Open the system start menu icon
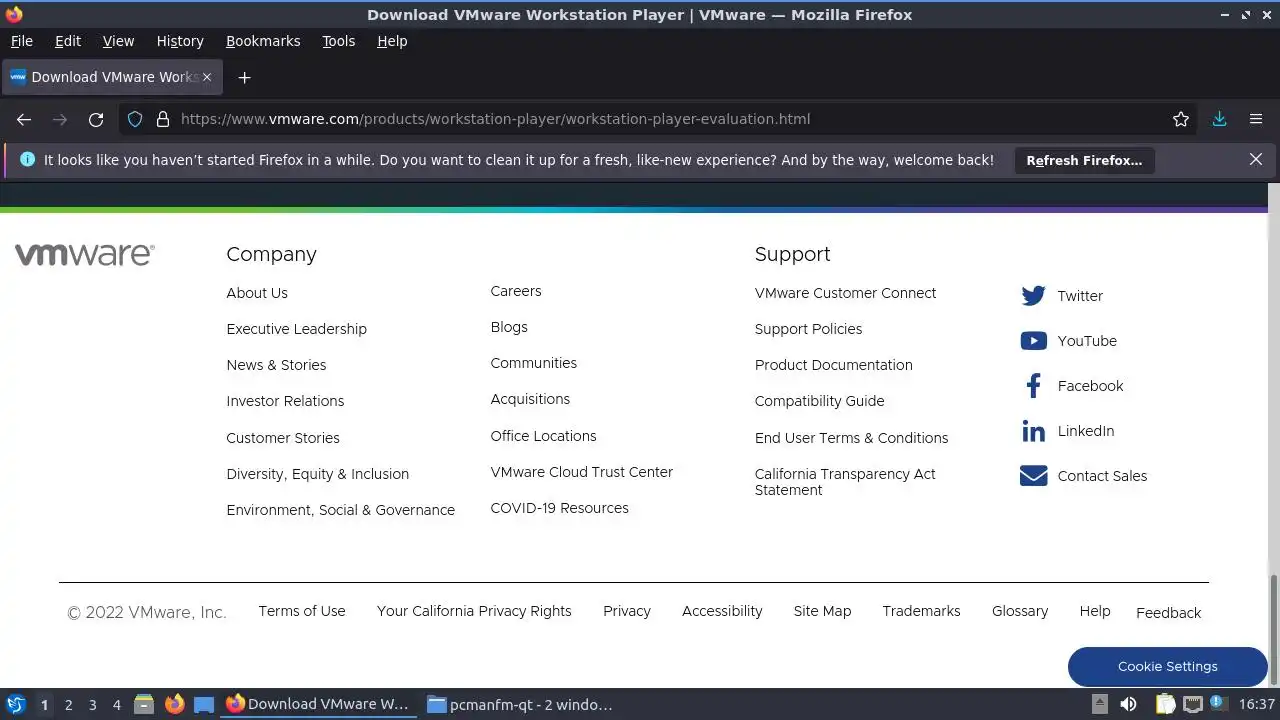This screenshot has height=720, width=1280. tap(15, 704)
